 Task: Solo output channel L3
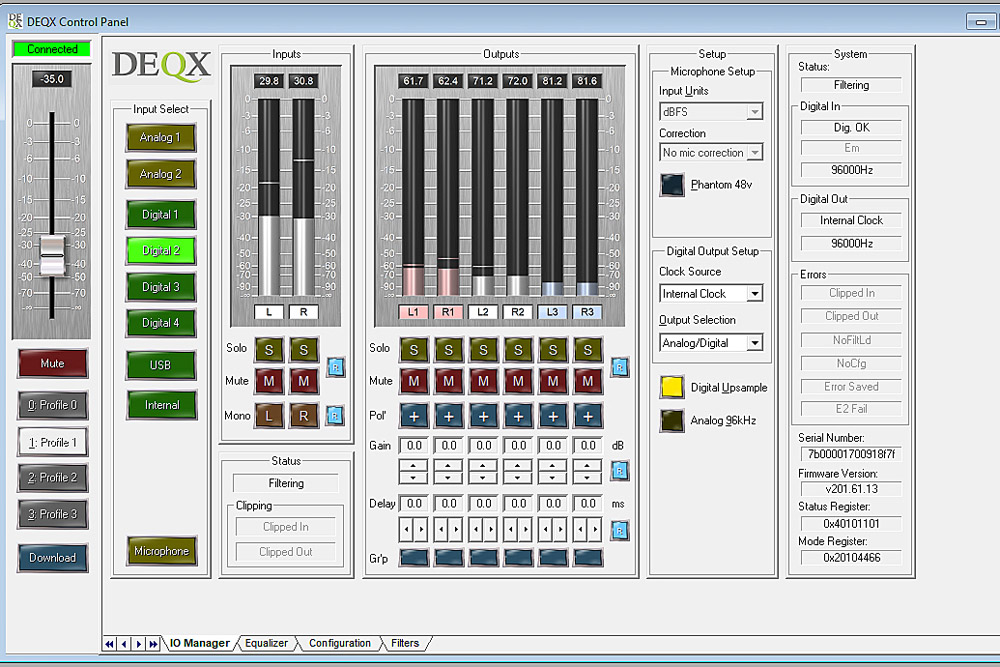[553, 349]
